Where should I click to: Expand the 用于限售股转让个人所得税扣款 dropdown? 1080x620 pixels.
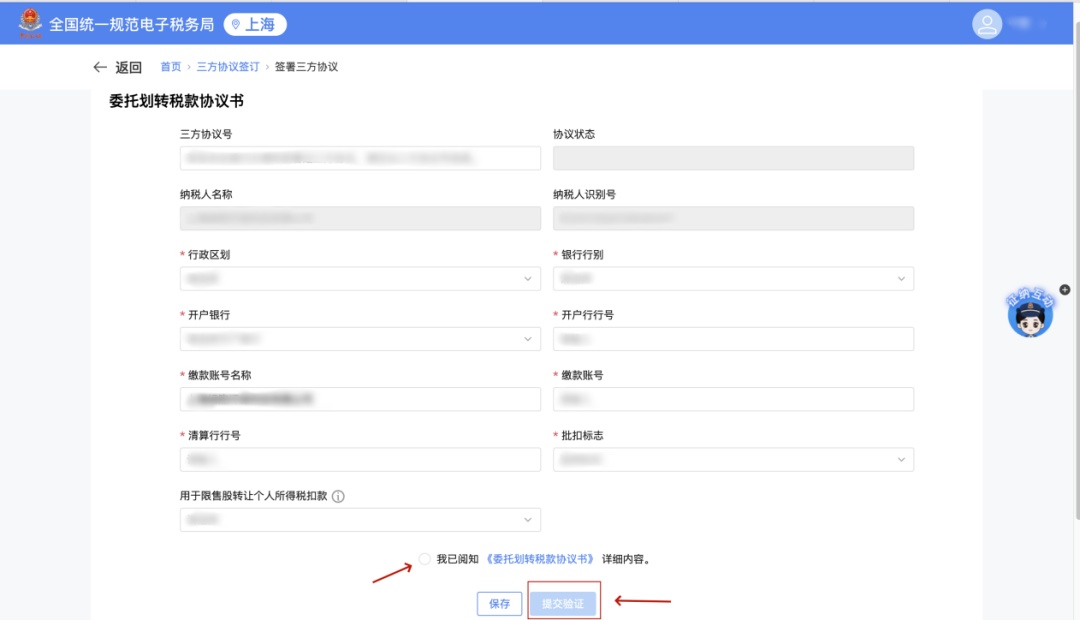(360, 519)
